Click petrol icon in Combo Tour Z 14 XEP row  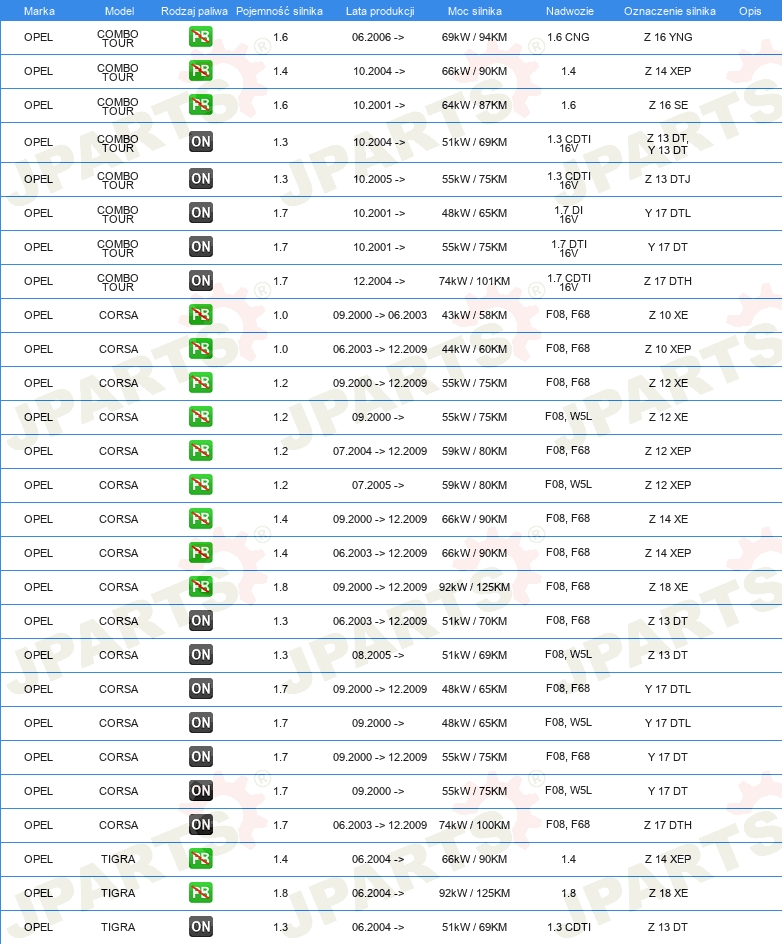[x=200, y=71]
